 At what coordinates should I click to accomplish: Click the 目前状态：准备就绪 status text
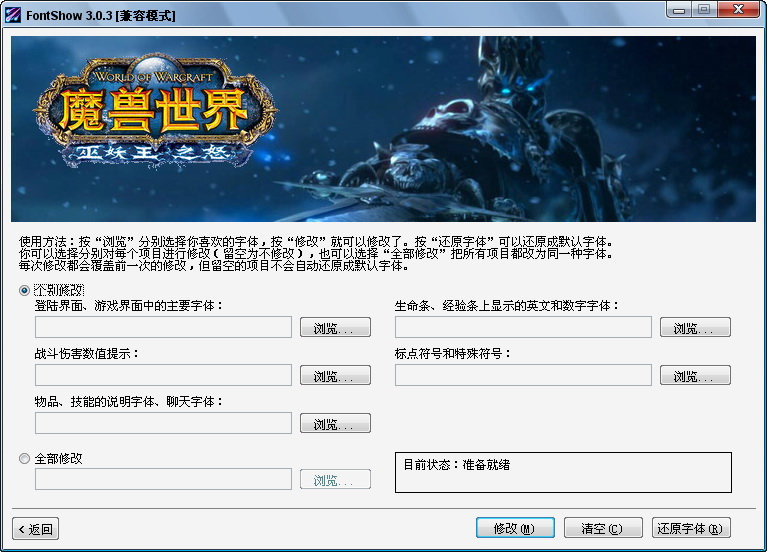pyautogui.click(x=457, y=465)
